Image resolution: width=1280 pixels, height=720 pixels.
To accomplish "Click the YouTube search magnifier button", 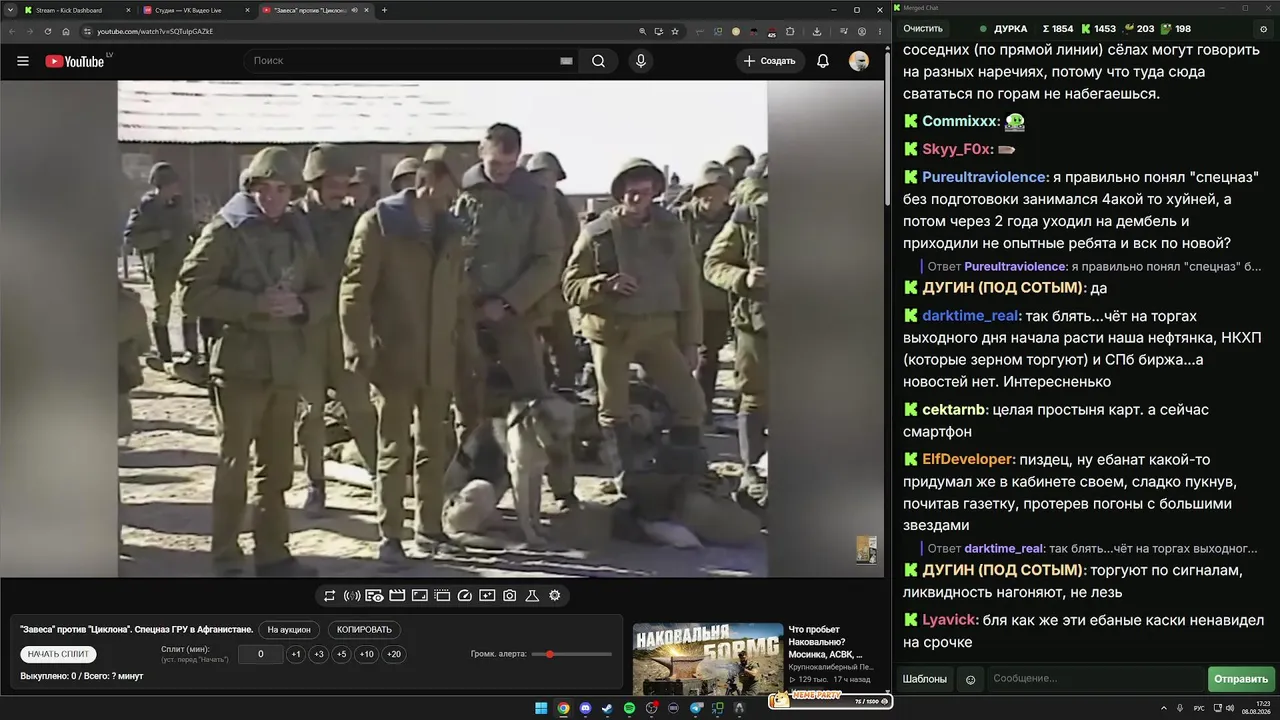I will [x=598, y=61].
